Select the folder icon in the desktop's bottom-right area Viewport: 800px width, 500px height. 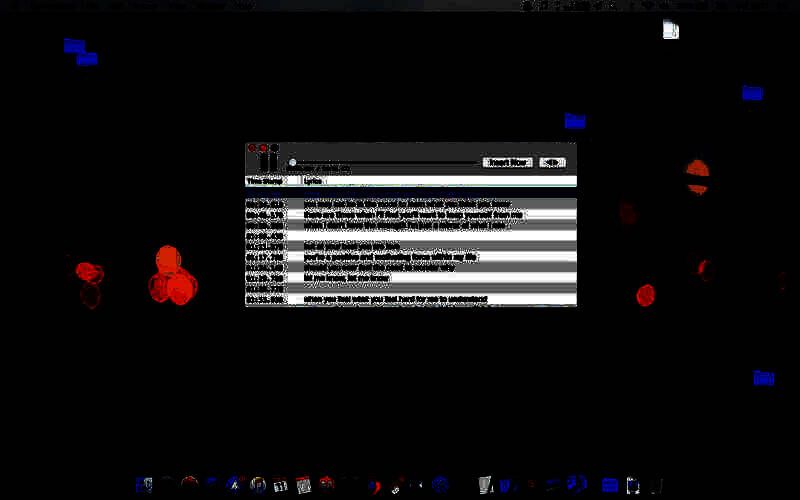(763, 378)
